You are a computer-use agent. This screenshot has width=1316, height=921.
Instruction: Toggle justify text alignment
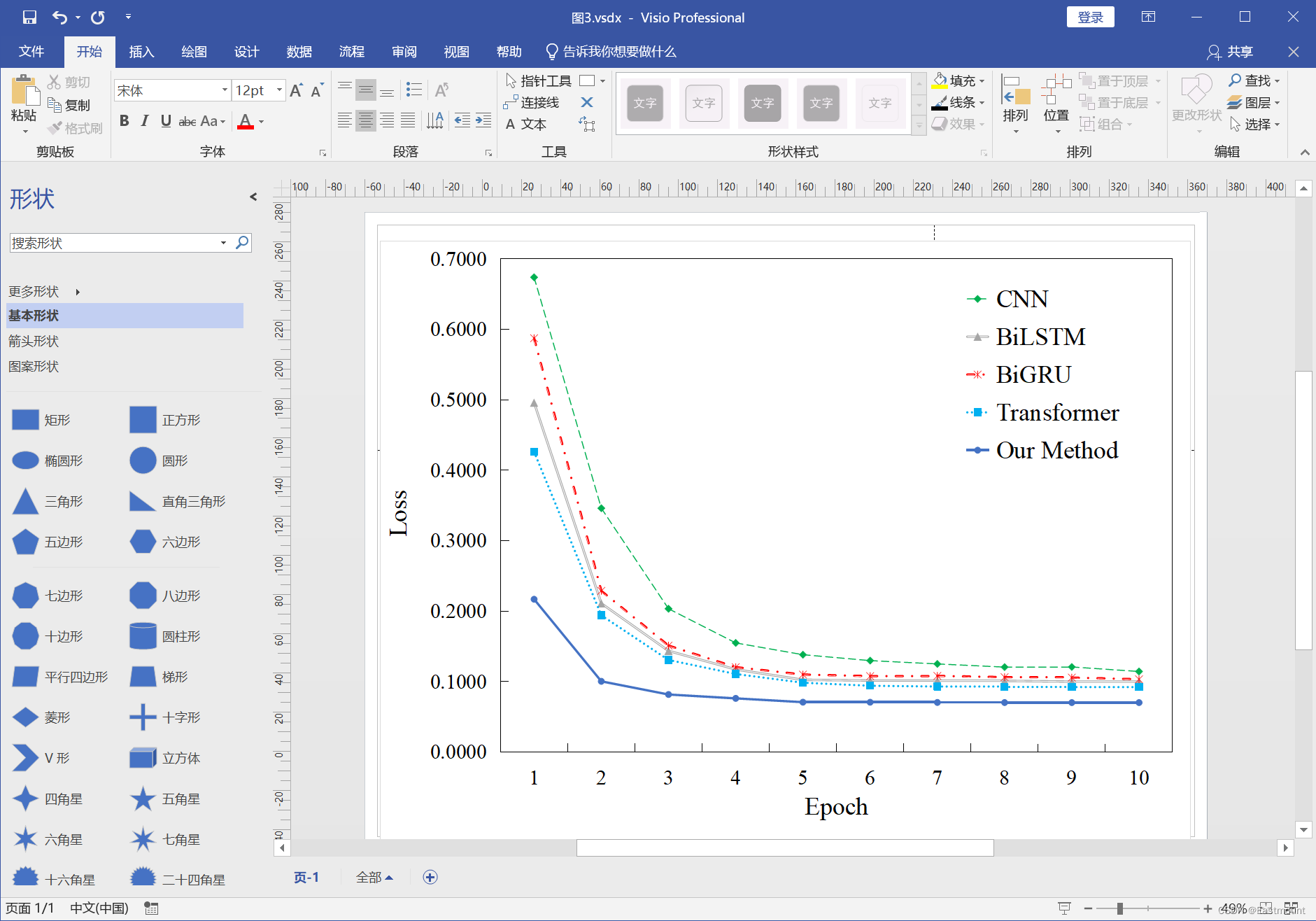pyautogui.click(x=408, y=120)
